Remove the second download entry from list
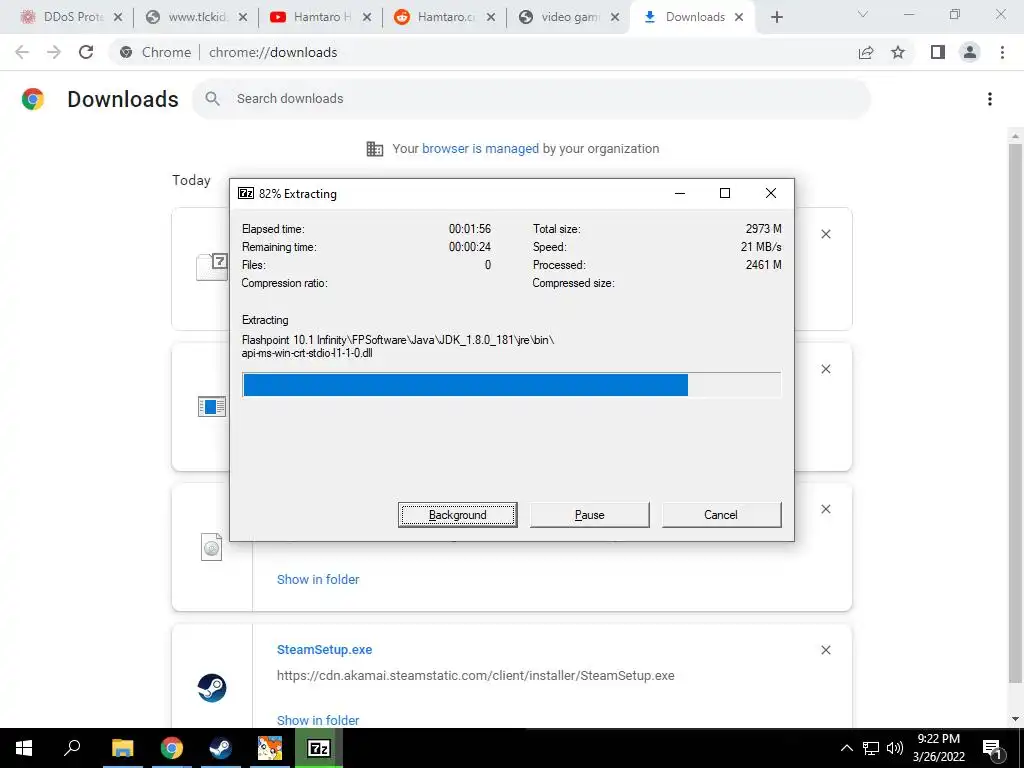Image resolution: width=1024 pixels, height=768 pixels. point(825,369)
